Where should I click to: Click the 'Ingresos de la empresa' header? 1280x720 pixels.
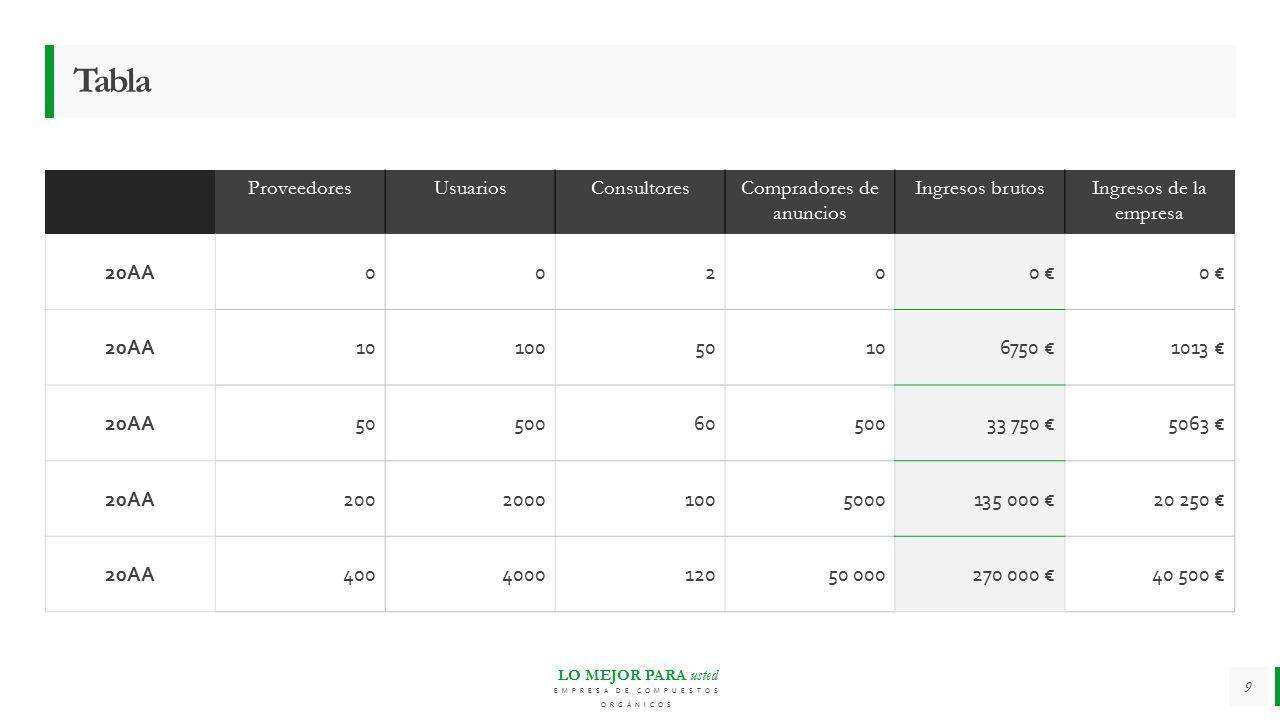1150,201
